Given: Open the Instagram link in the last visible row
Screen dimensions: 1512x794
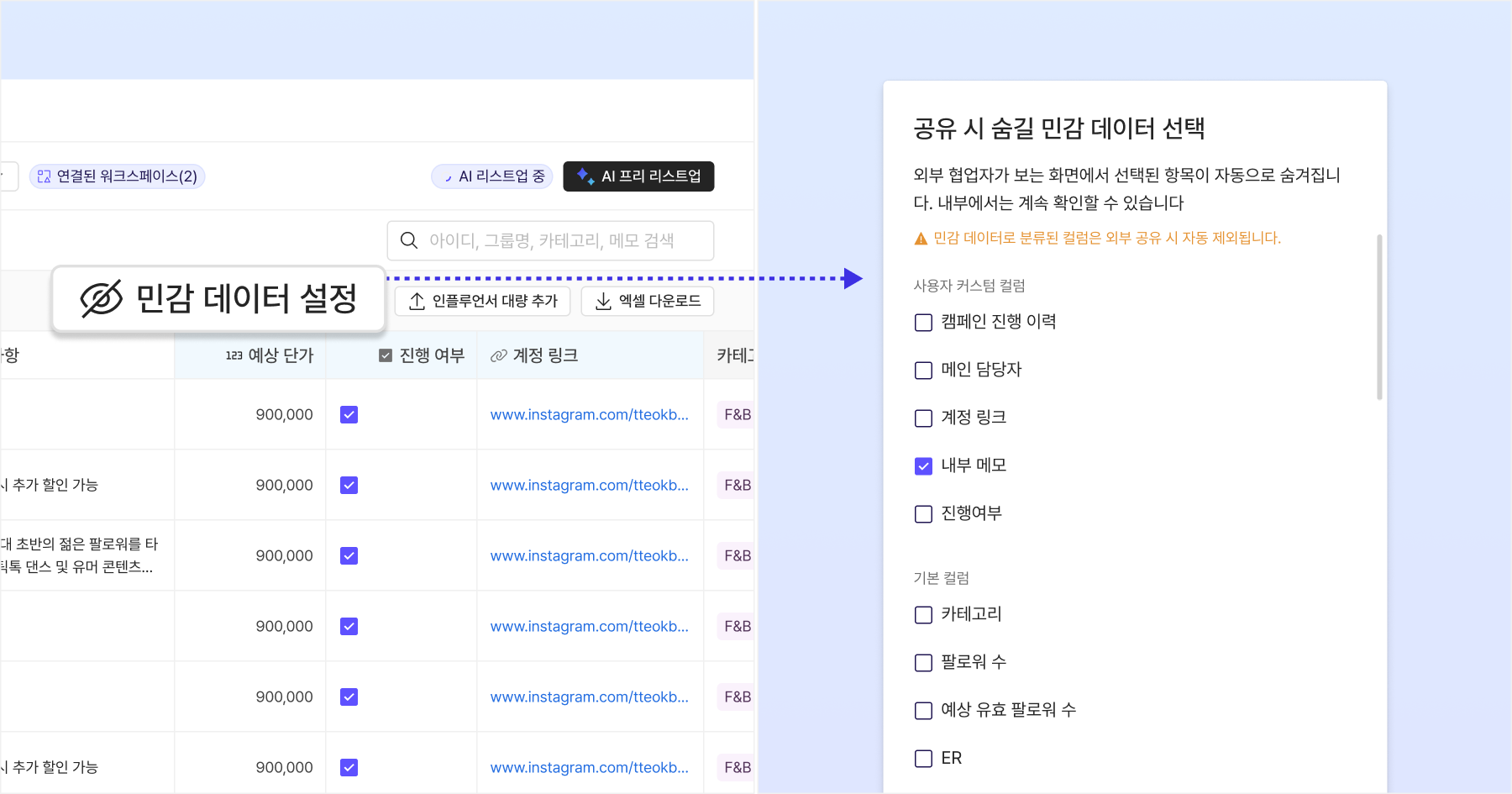Looking at the screenshot, I should pyautogui.click(x=590, y=767).
